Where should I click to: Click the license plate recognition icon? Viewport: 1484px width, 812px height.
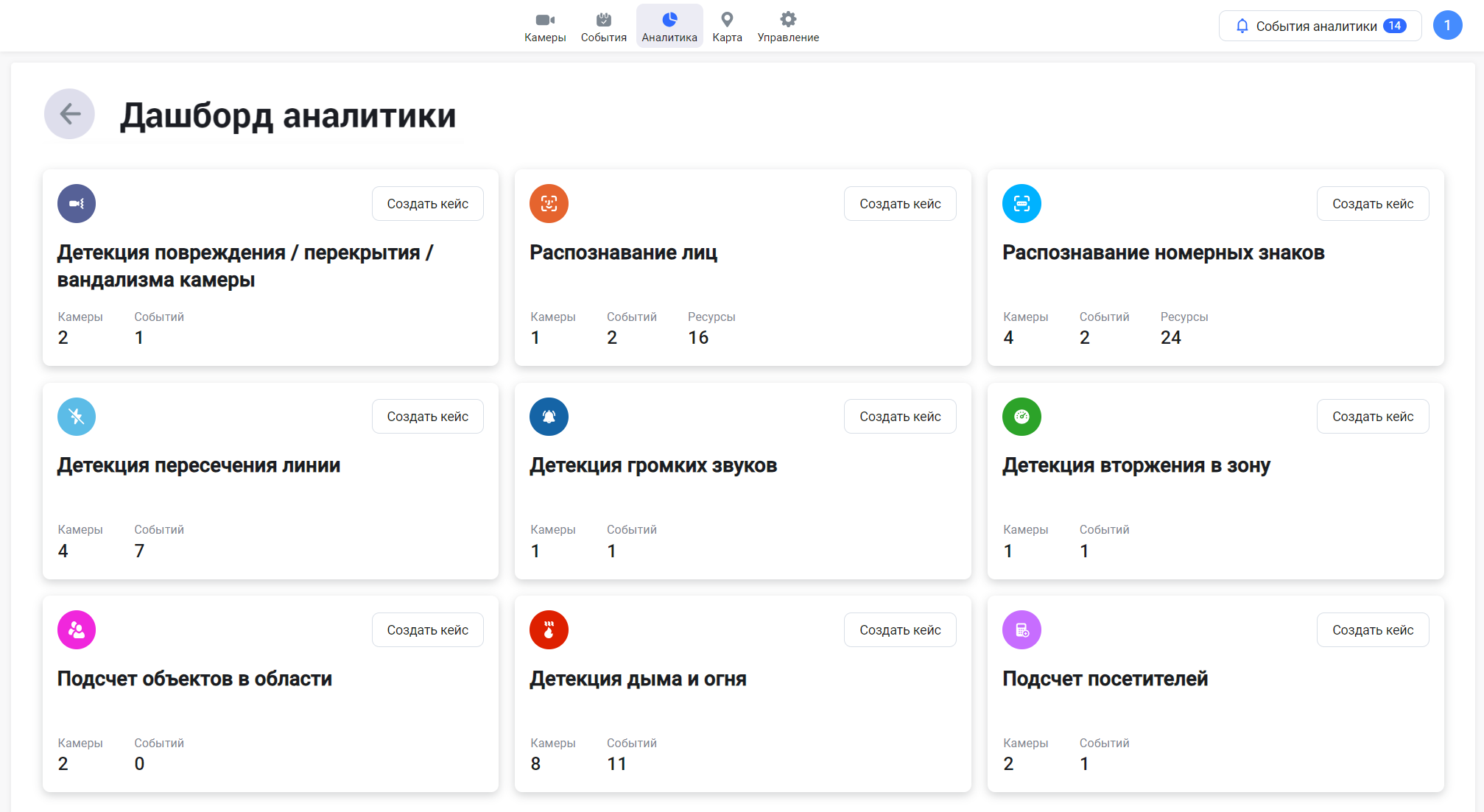(x=1021, y=204)
